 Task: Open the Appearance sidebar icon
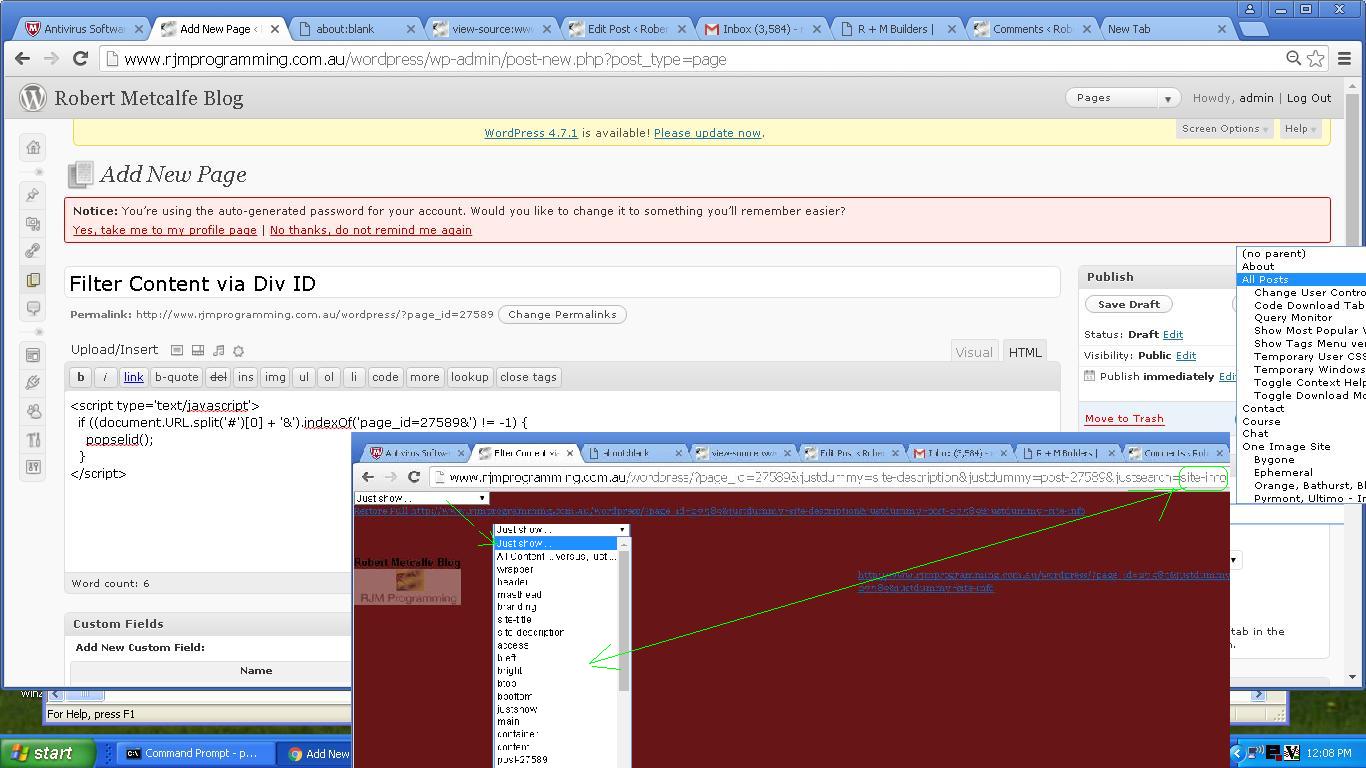(x=33, y=355)
